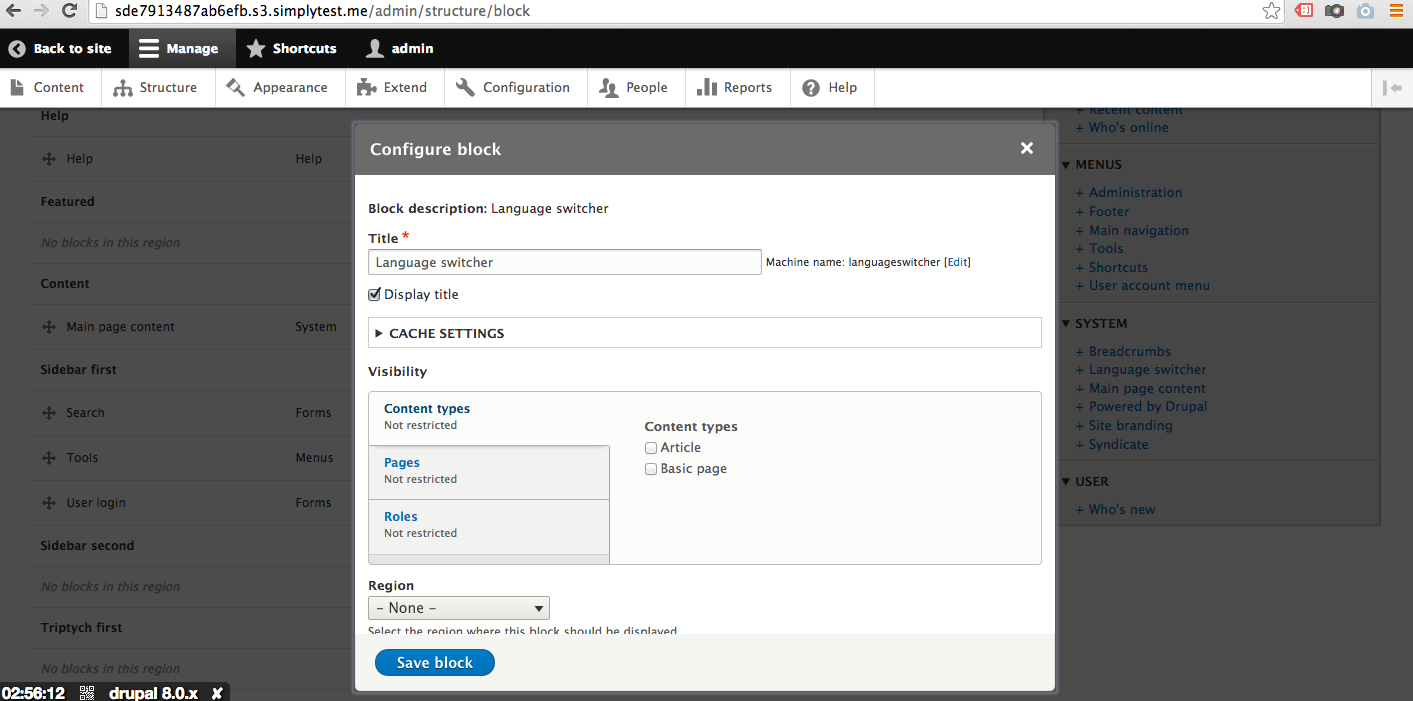This screenshot has height=701, width=1413.
Task: Click the Content page icon in toolbar
Action: click(x=17, y=88)
